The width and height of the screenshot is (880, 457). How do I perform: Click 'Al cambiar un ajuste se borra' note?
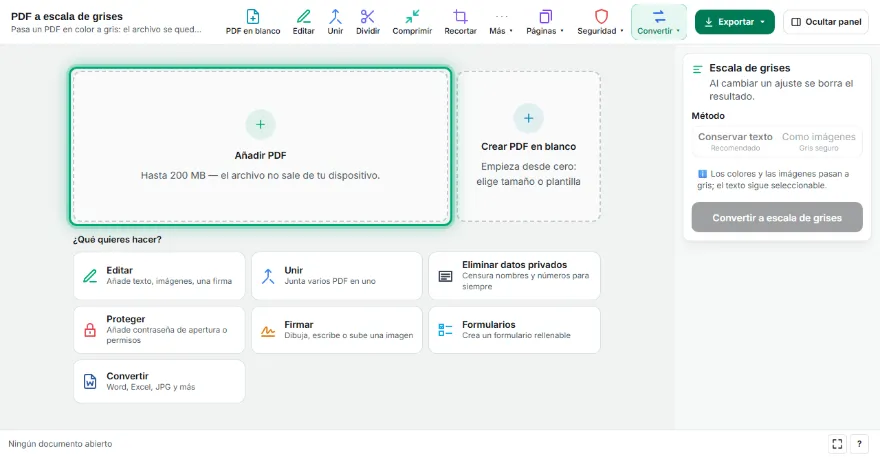tap(781, 90)
